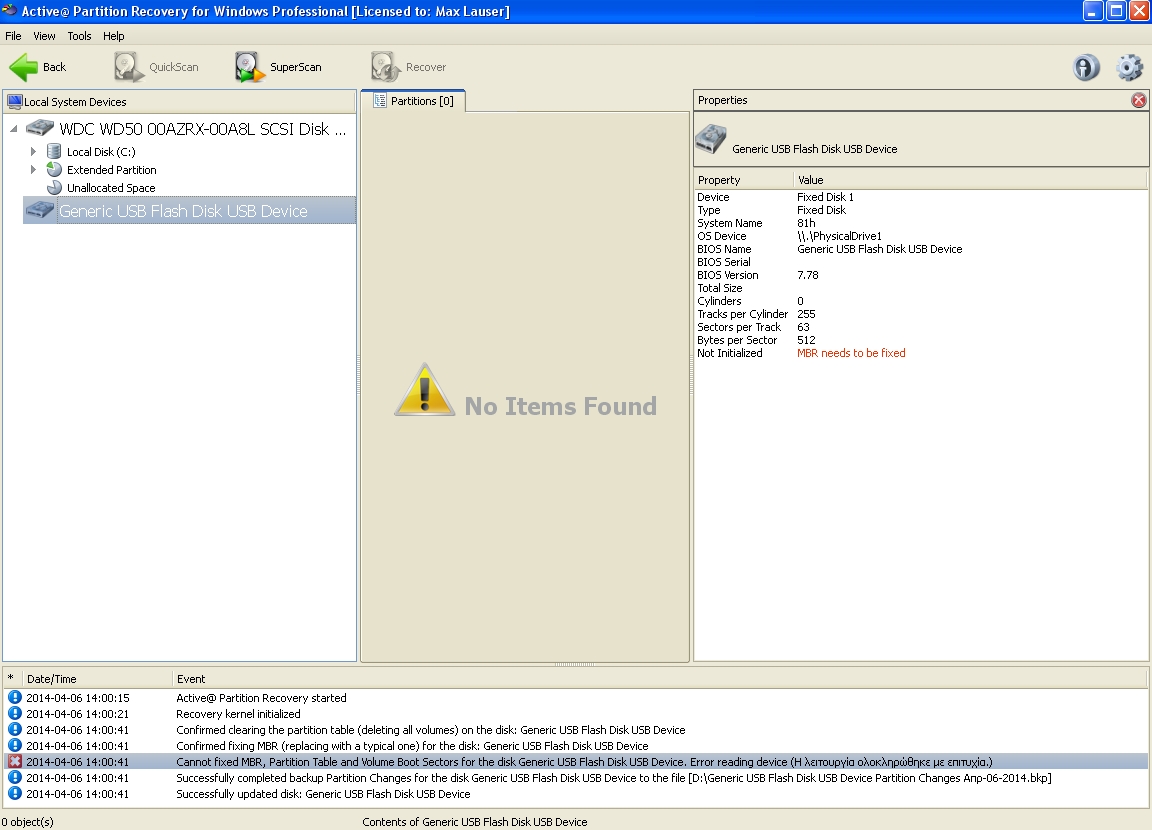Open the Tools menu
The image size is (1152, 830).
(x=79, y=36)
